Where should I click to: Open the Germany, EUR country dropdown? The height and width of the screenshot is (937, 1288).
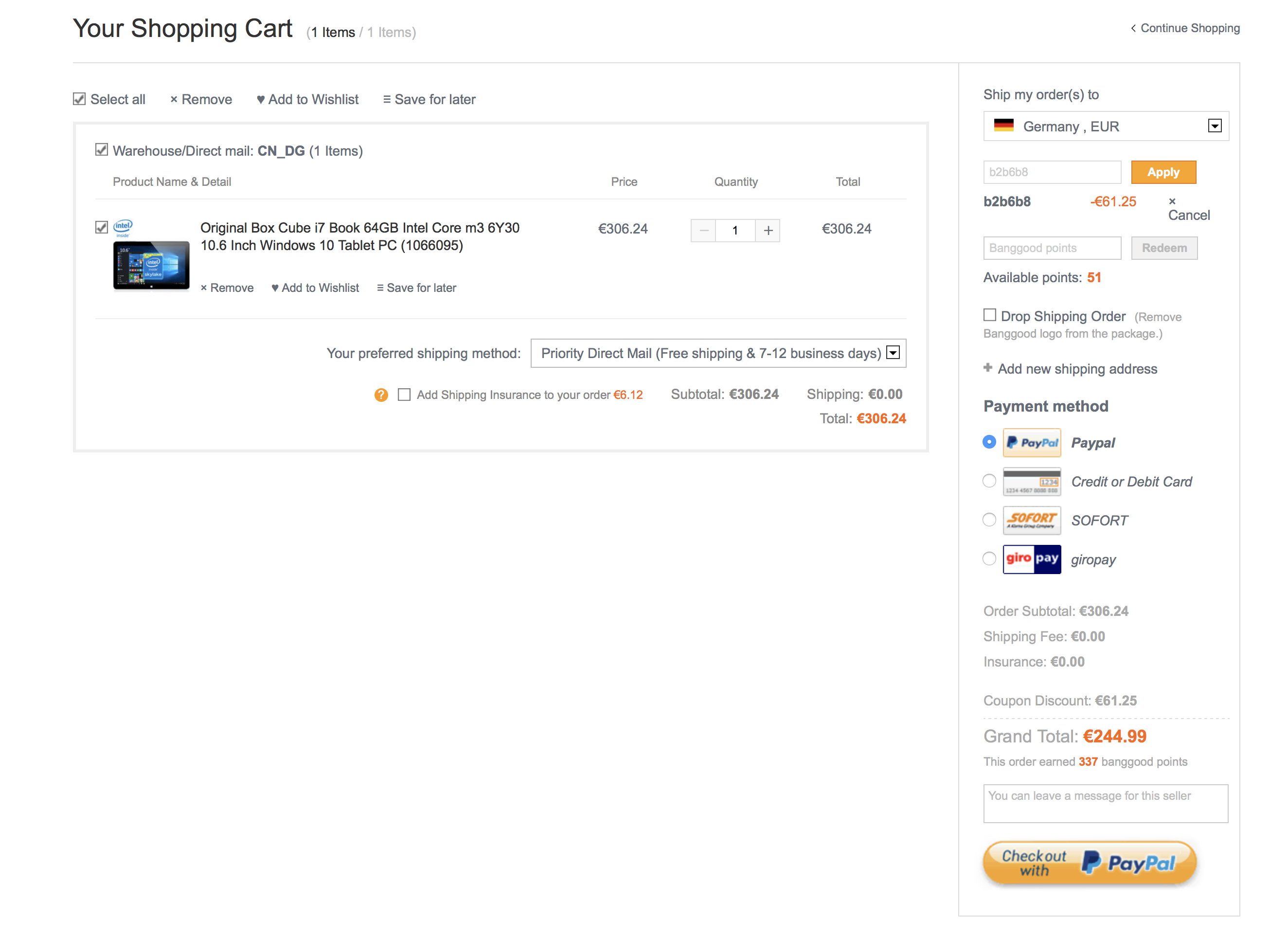point(1106,126)
